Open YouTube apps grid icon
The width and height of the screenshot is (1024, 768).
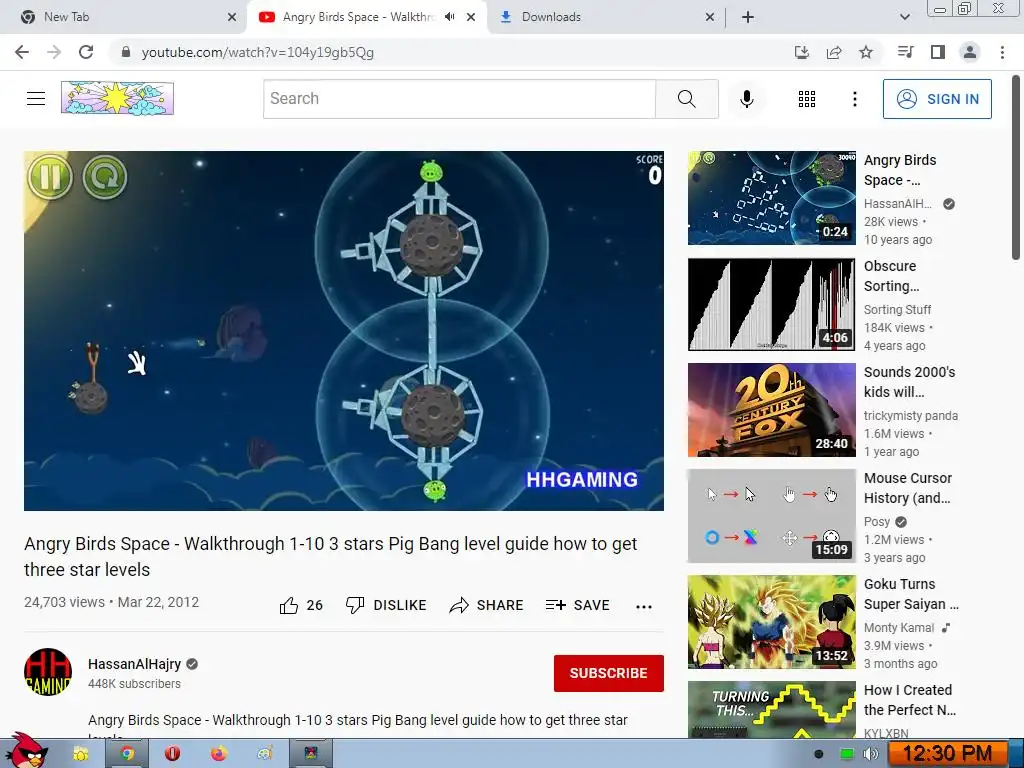[x=807, y=99]
